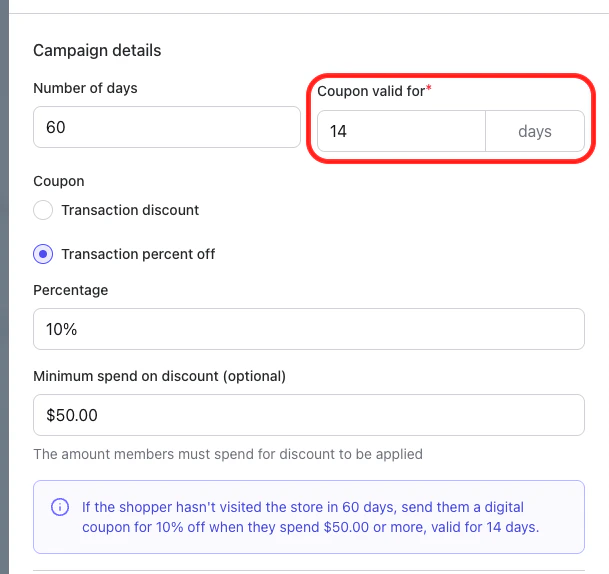Select the Transaction discount radio button

click(x=43, y=210)
